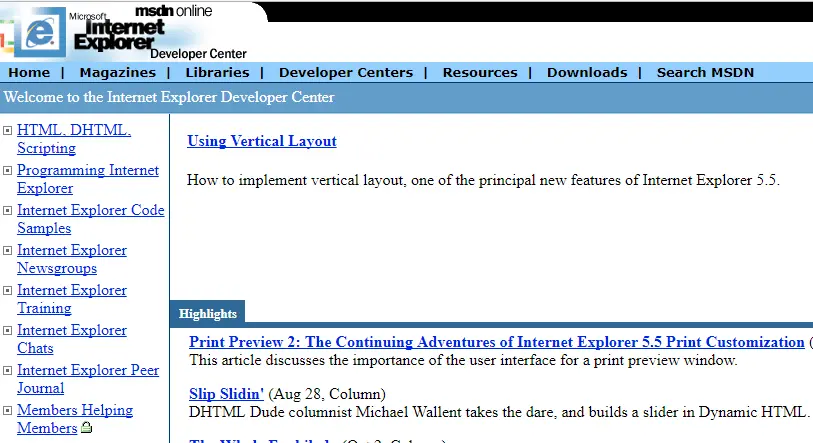This screenshot has width=813, height=443.
Task: Click the Internet Explorer logo icon
Action: coord(40,32)
